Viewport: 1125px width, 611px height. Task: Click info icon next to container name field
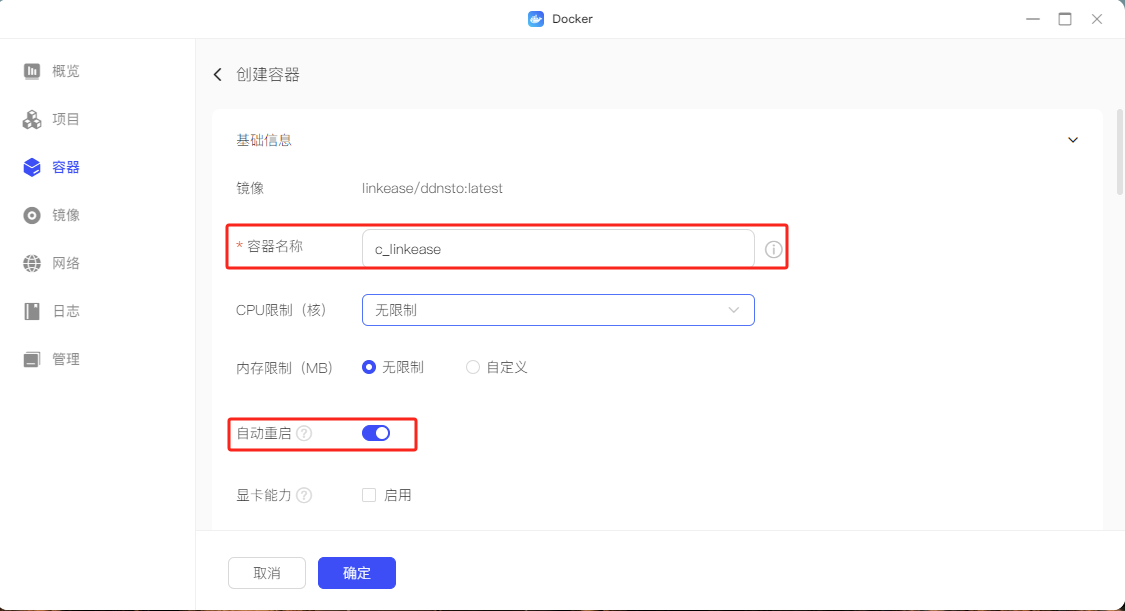(773, 250)
